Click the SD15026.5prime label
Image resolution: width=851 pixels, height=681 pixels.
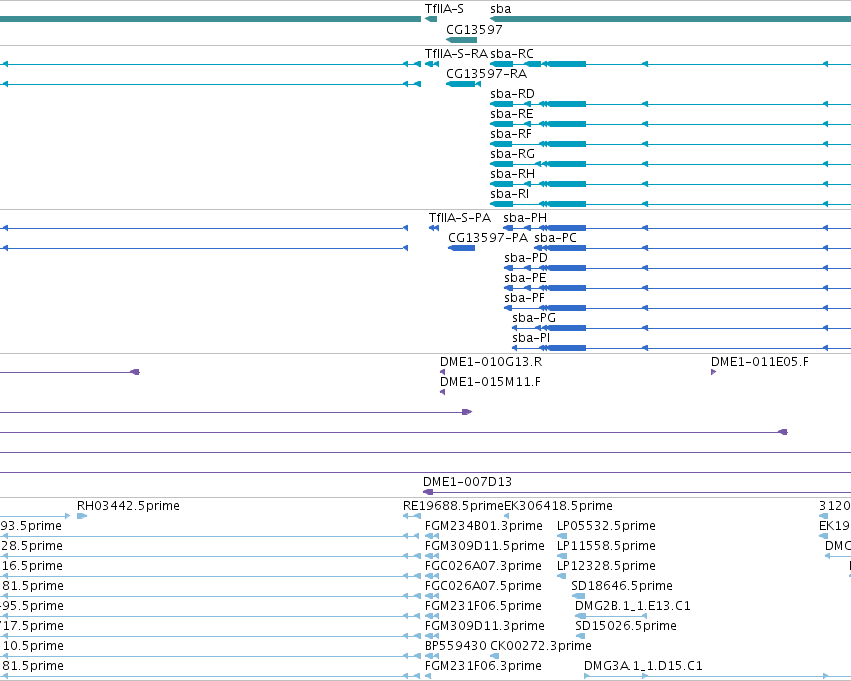(x=626, y=626)
